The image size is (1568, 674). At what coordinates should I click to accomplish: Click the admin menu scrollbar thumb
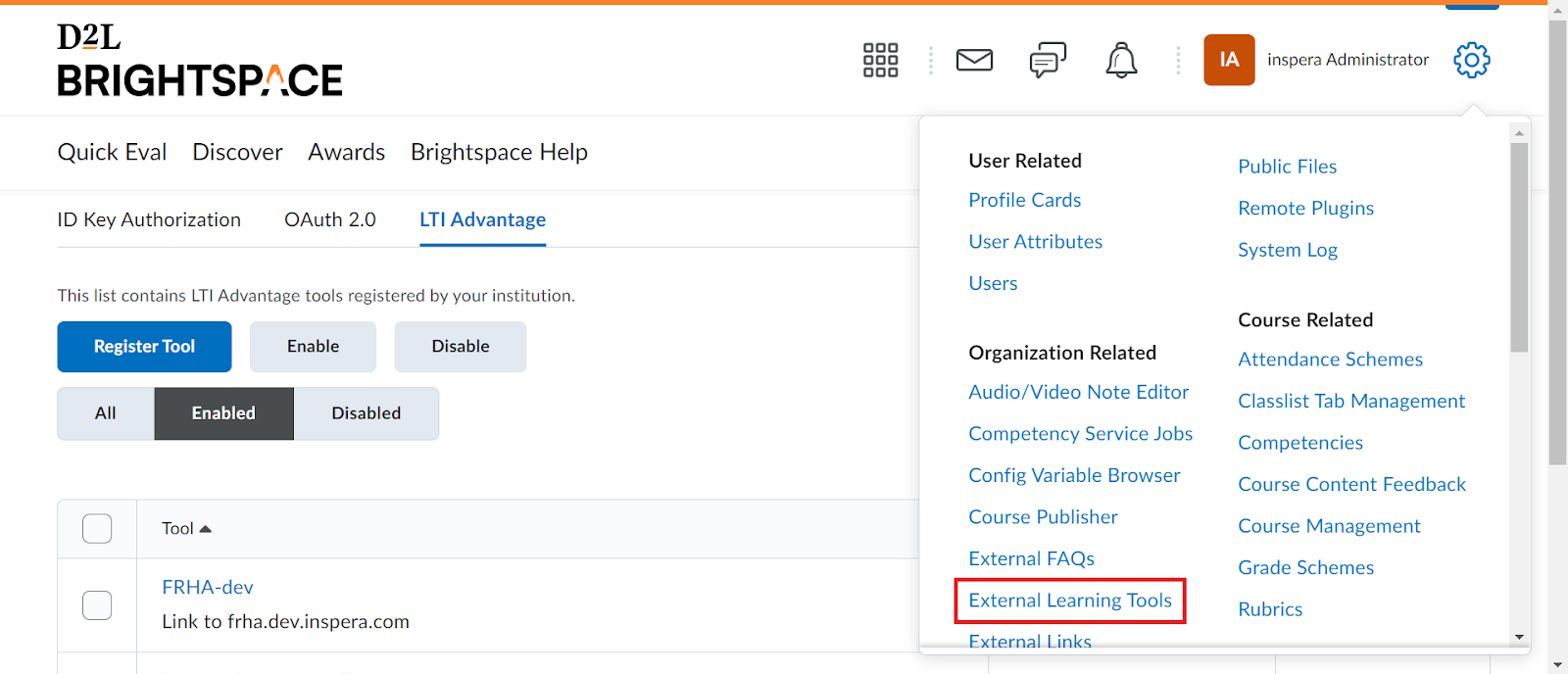[x=1519, y=247]
